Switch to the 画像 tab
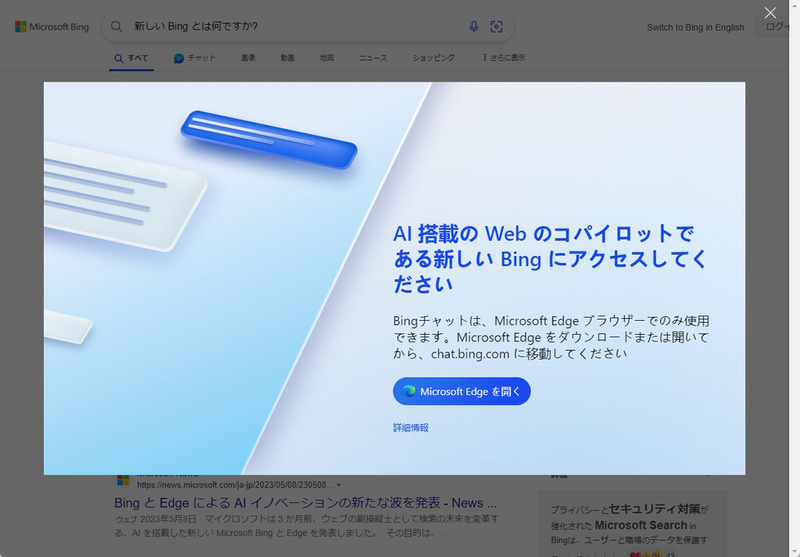The width and height of the screenshot is (800, 557). click(x=248, y=58)
